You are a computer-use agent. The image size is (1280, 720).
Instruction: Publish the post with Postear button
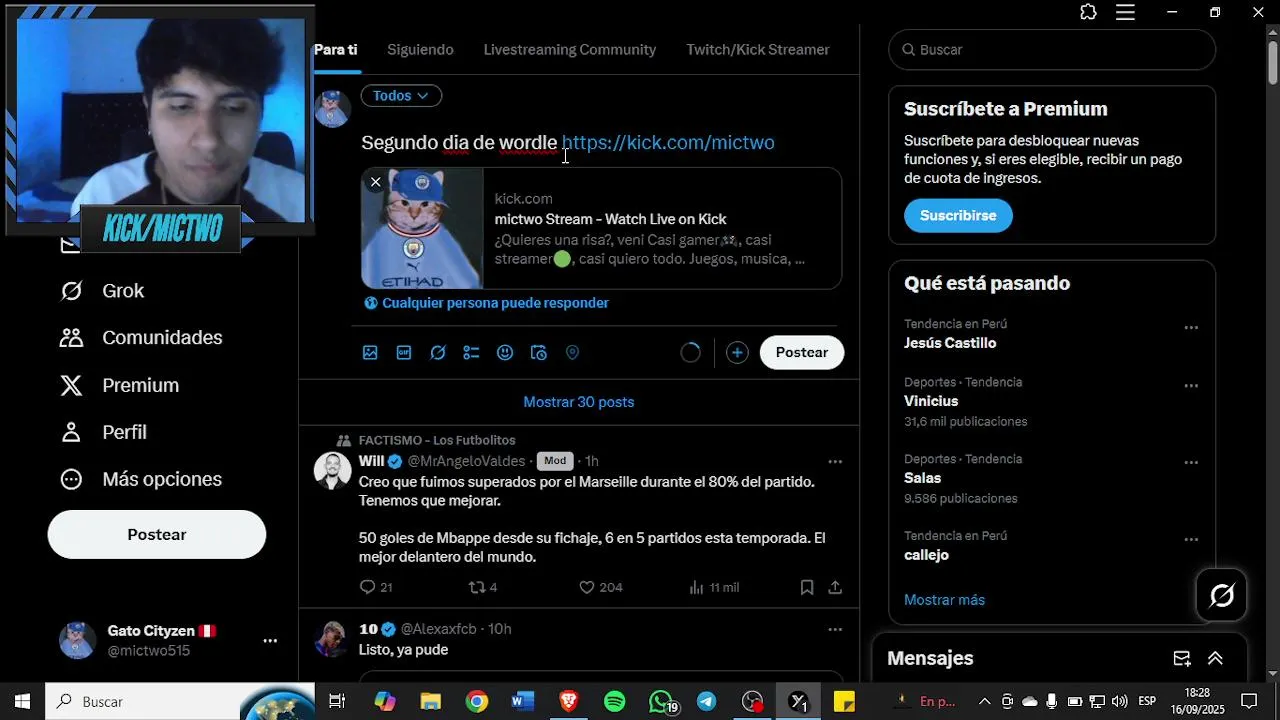pyautogui.click(x=802, y=352)
